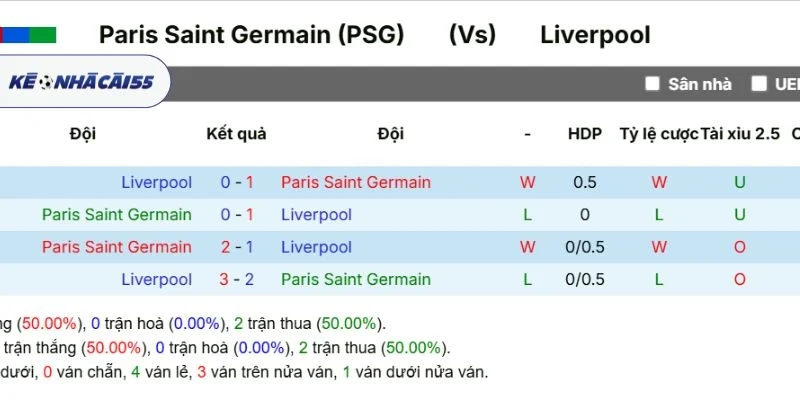Select the Tài xỉu 2.5 column header
The width and height of the screenshot is (800, 400).
point(740,134)
